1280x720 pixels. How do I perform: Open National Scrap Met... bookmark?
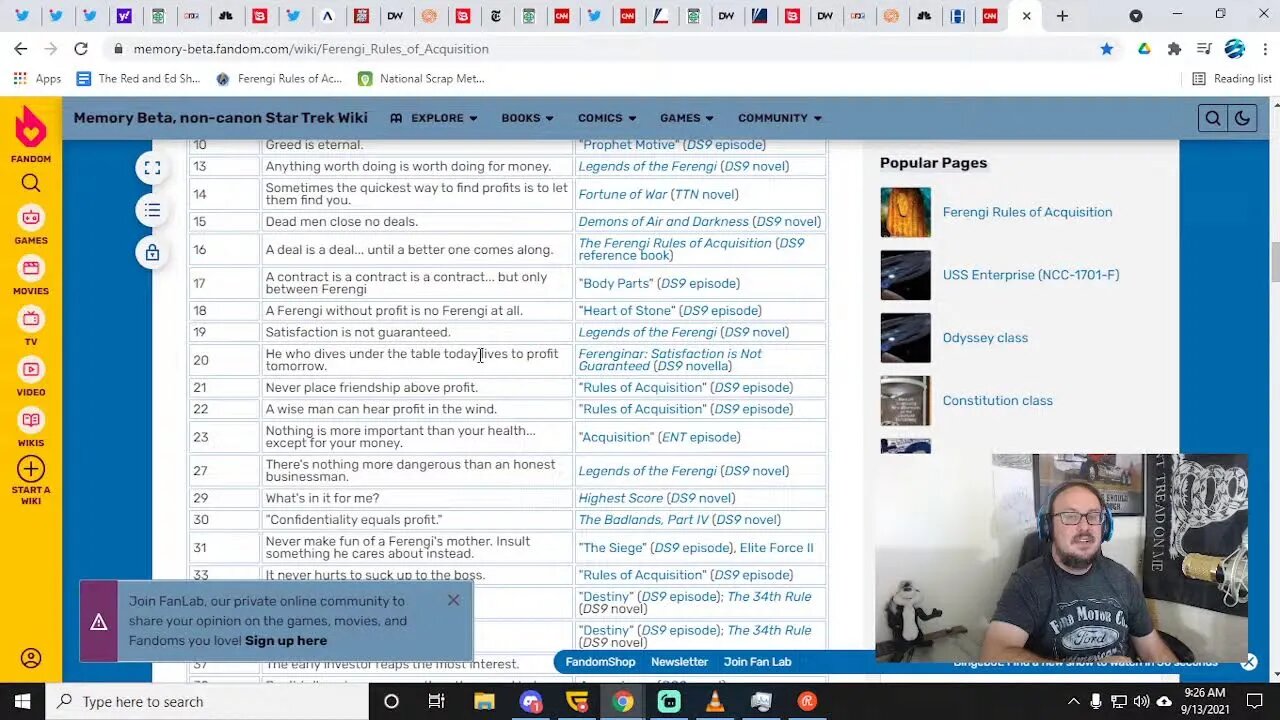pos(421,78)
